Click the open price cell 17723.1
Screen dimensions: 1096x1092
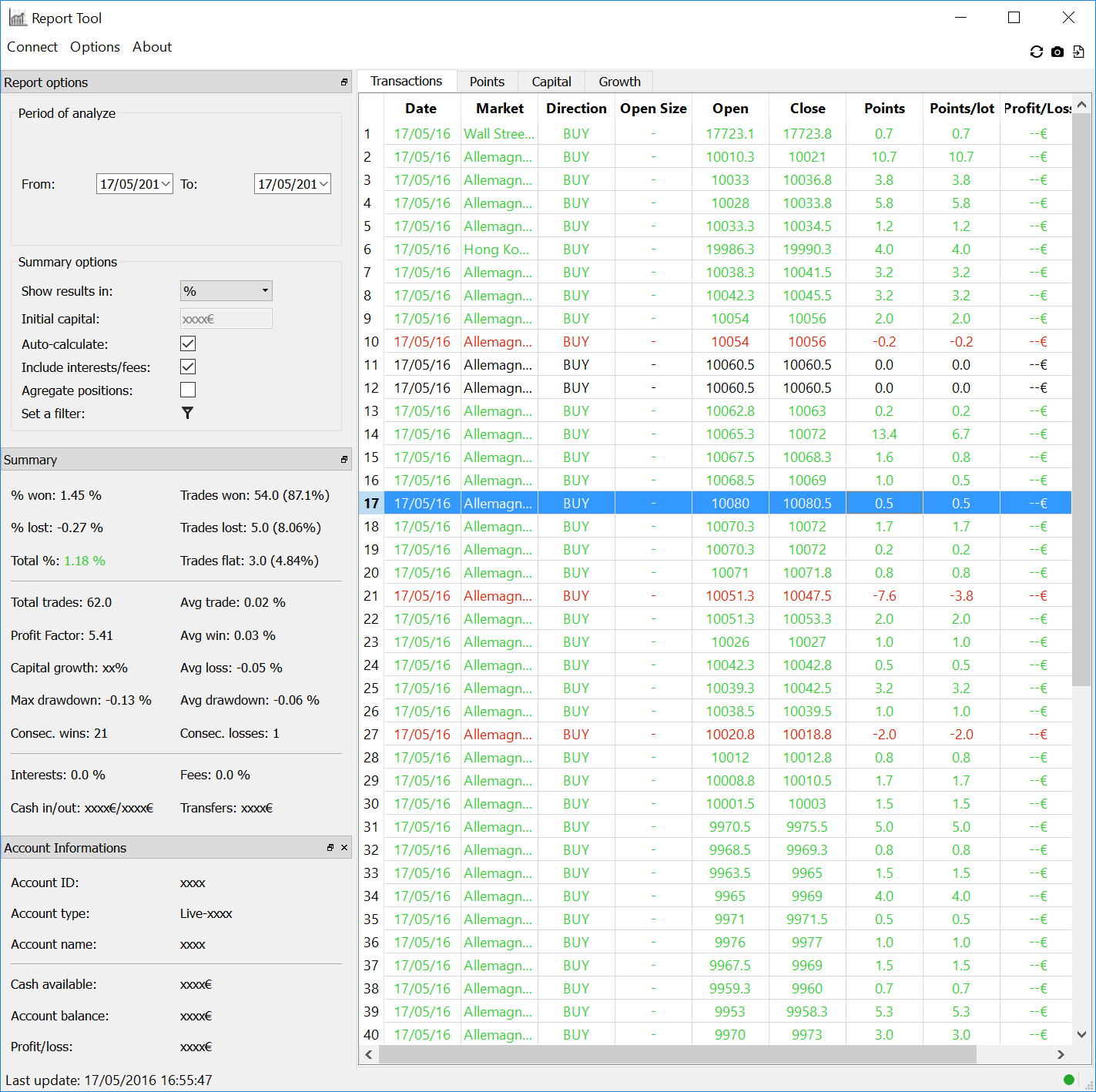(x=730, y=134)
